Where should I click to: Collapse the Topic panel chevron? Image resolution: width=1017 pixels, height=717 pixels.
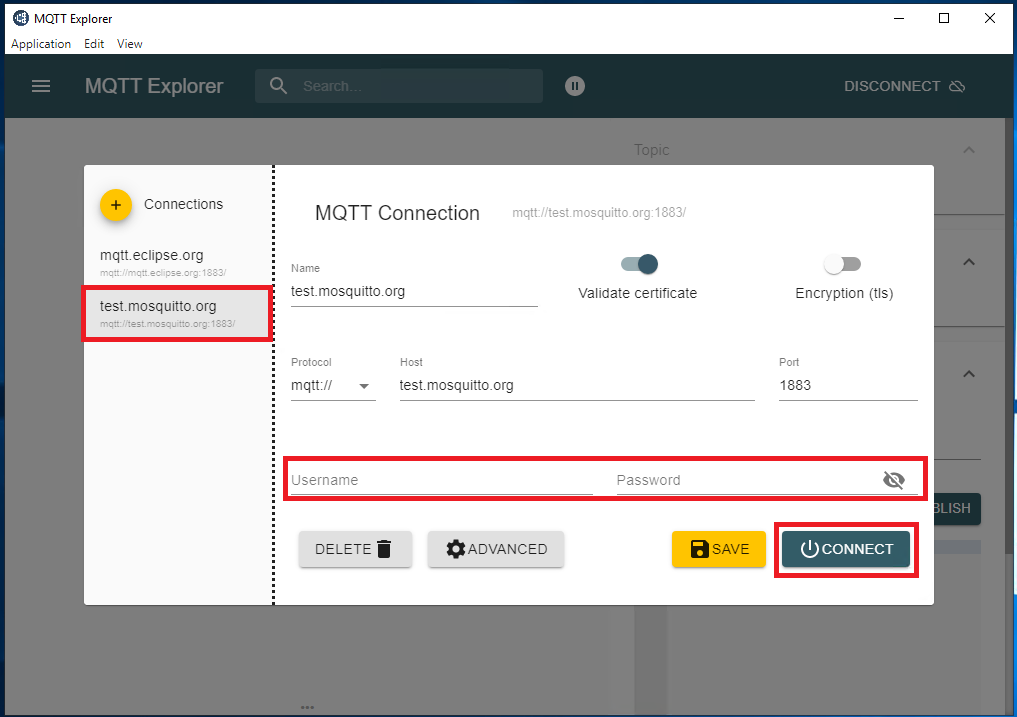(x=969, y=150)
